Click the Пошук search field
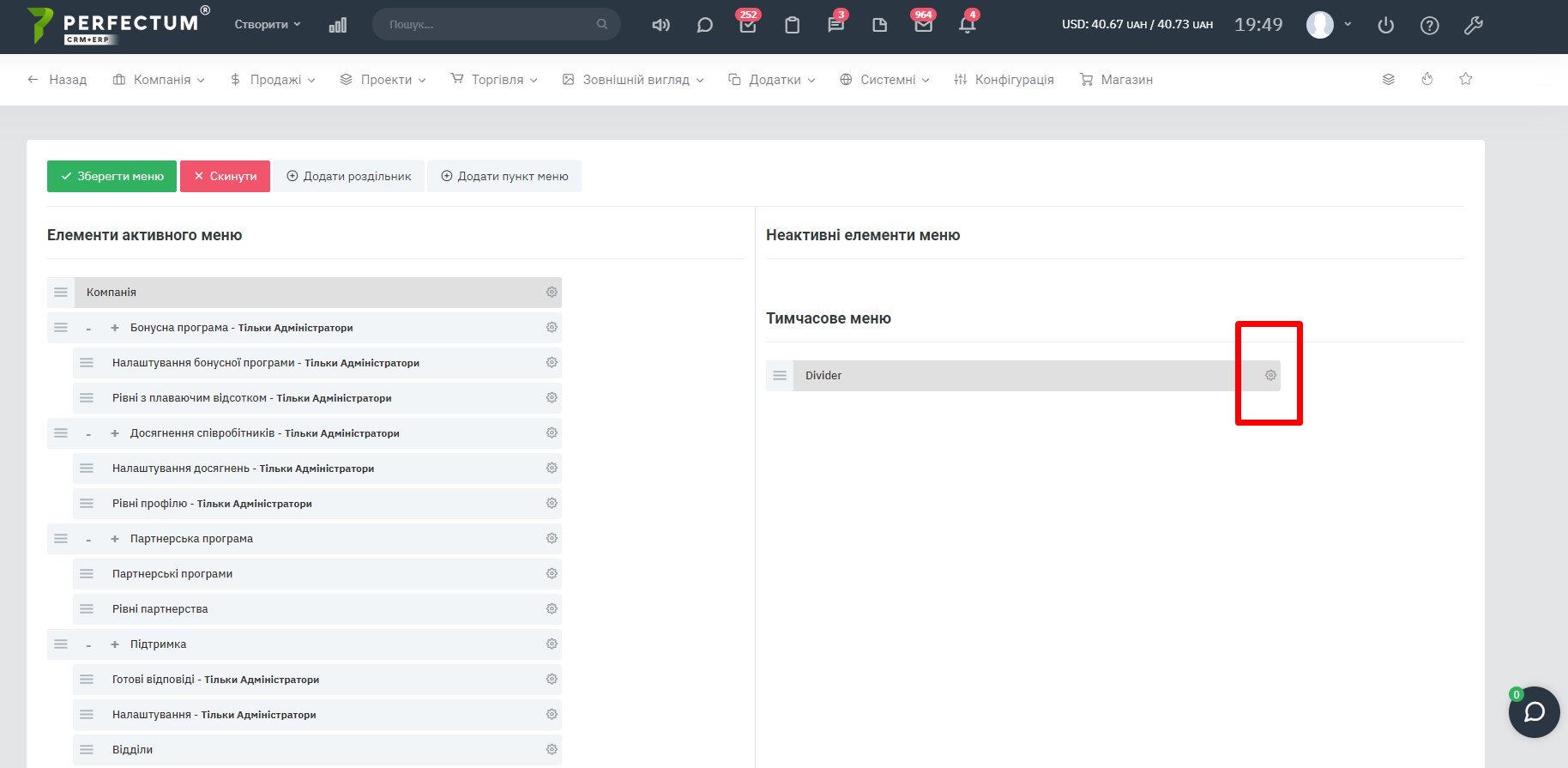The height and width of the screenshot is (768, 1568). point(489,25)
